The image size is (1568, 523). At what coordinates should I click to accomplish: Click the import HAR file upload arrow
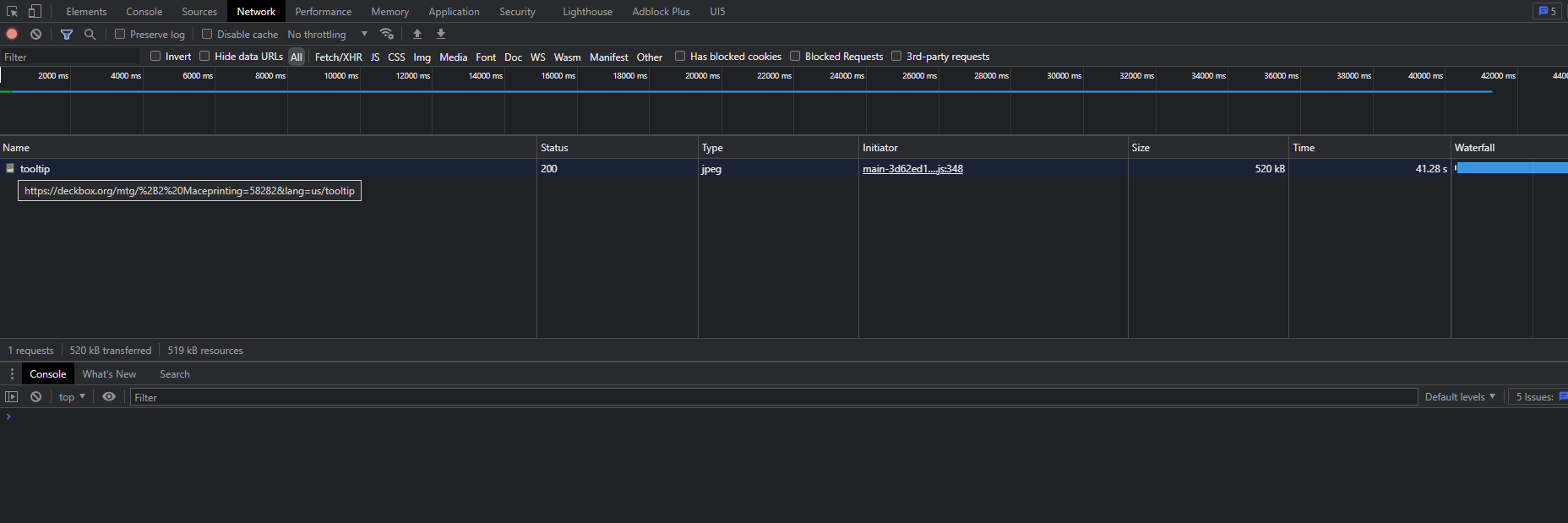pos(416,34)
